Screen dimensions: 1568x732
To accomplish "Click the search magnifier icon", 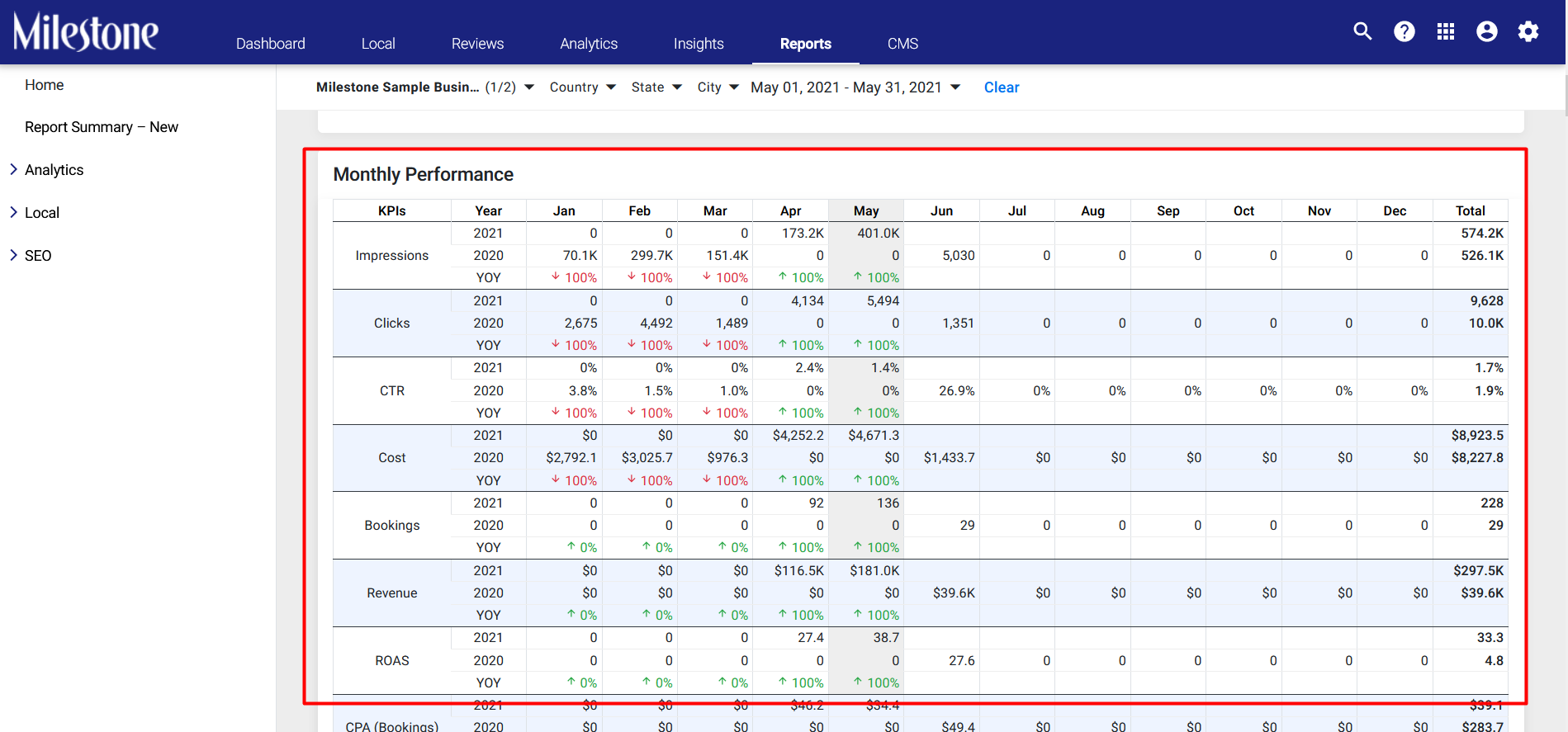I will 1362,31.
